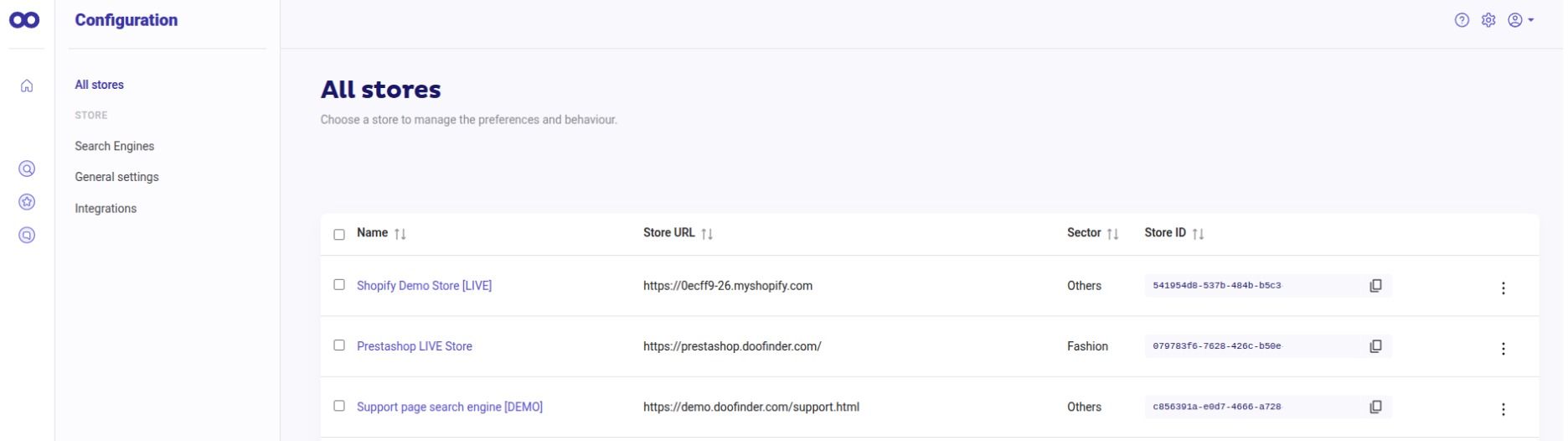Select Search Engines in the sidebar
The height and width of the screenshot is (441, 1568).
point(115,146)
